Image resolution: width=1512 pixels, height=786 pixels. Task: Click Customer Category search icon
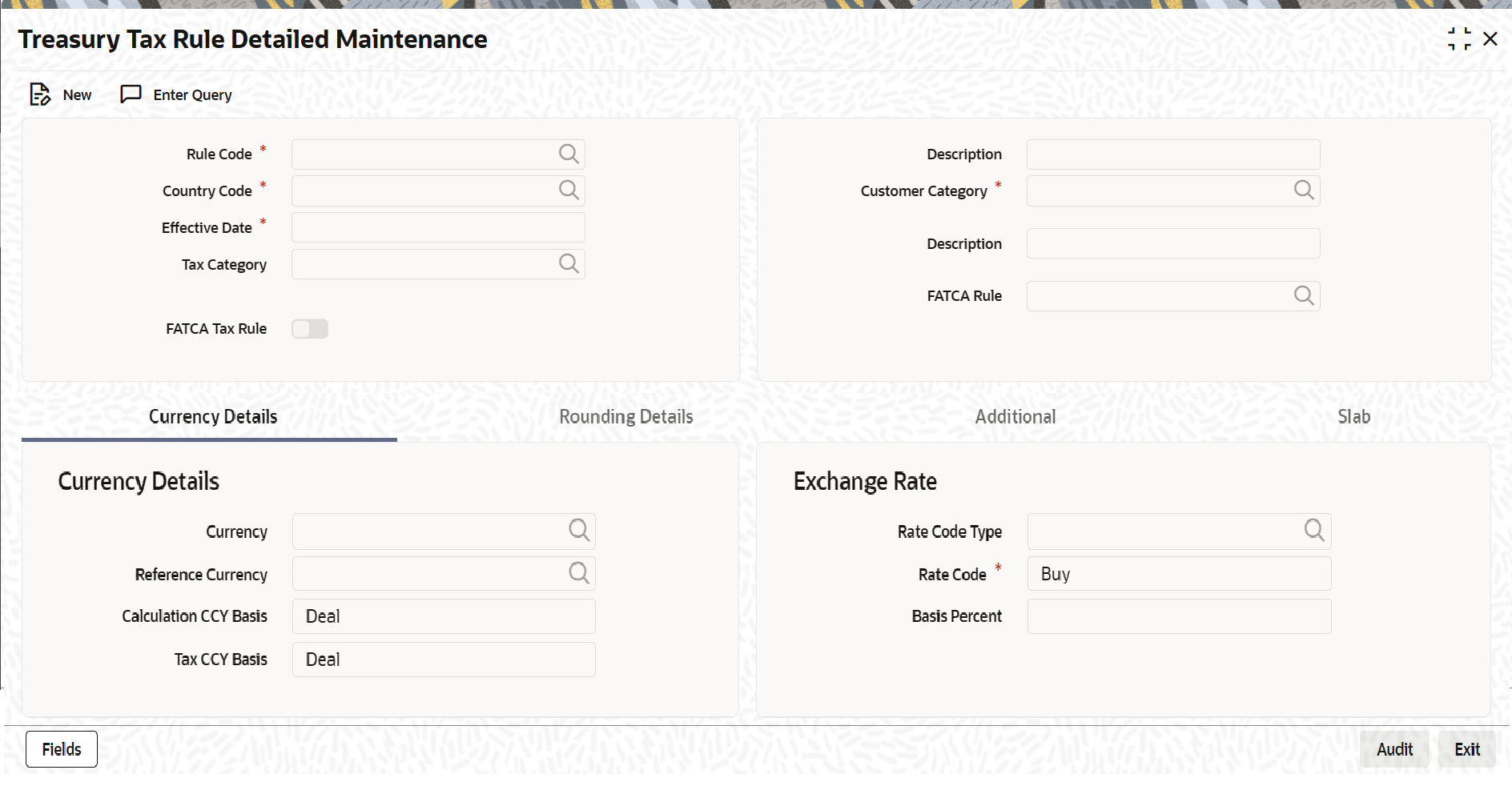tap(1304, 190)
